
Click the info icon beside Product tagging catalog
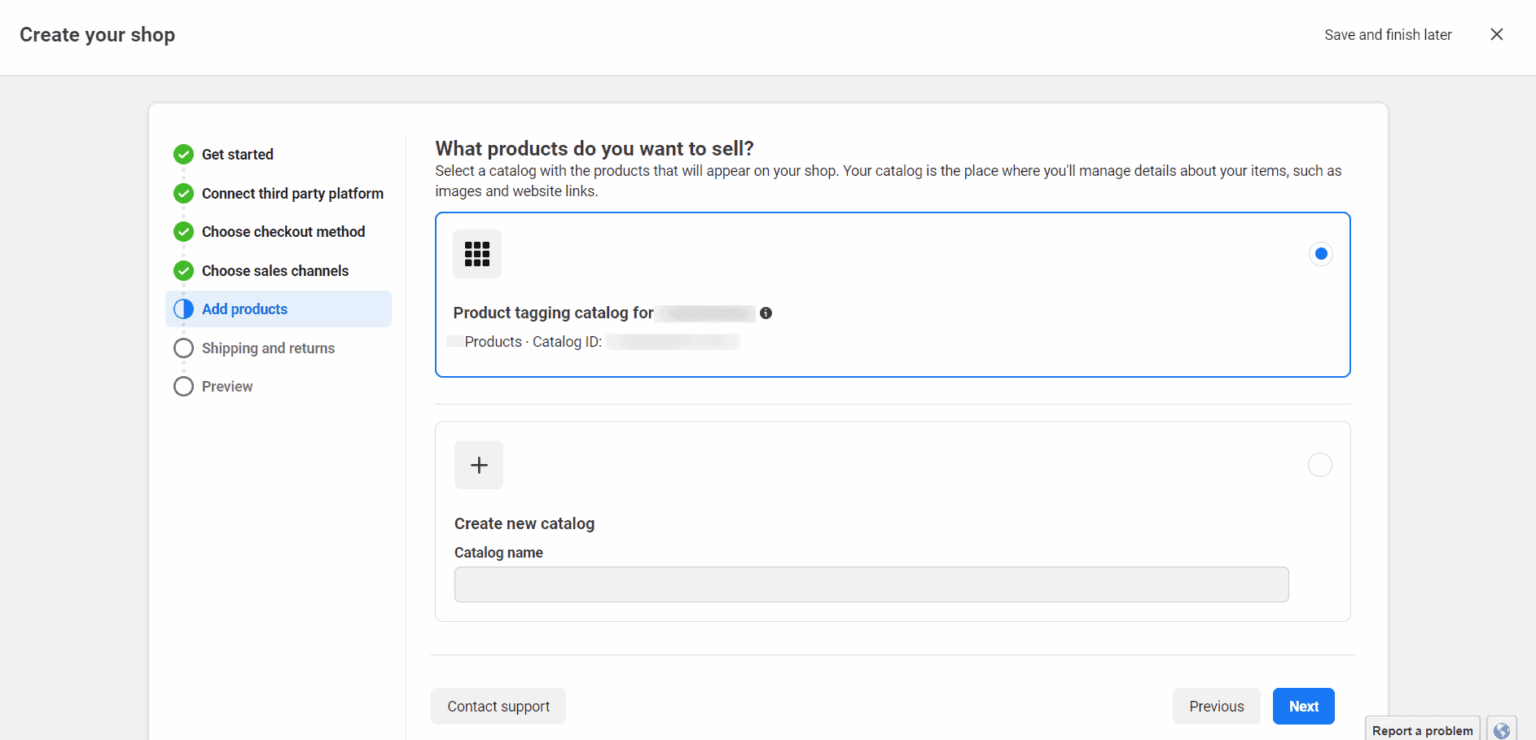click(x=766, y=313)
